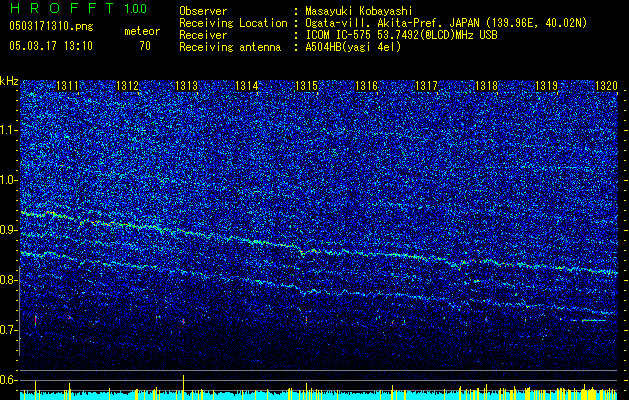The image size is (629, 400).
Task: Click time marker 1316 on spectrogram
Action: [x=366, y=86]
